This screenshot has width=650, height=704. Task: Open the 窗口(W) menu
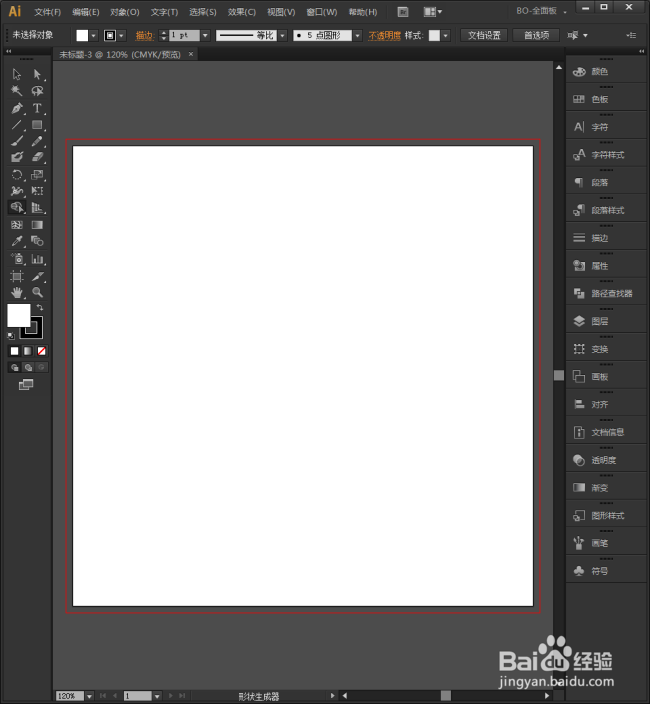tap(321, 12)
